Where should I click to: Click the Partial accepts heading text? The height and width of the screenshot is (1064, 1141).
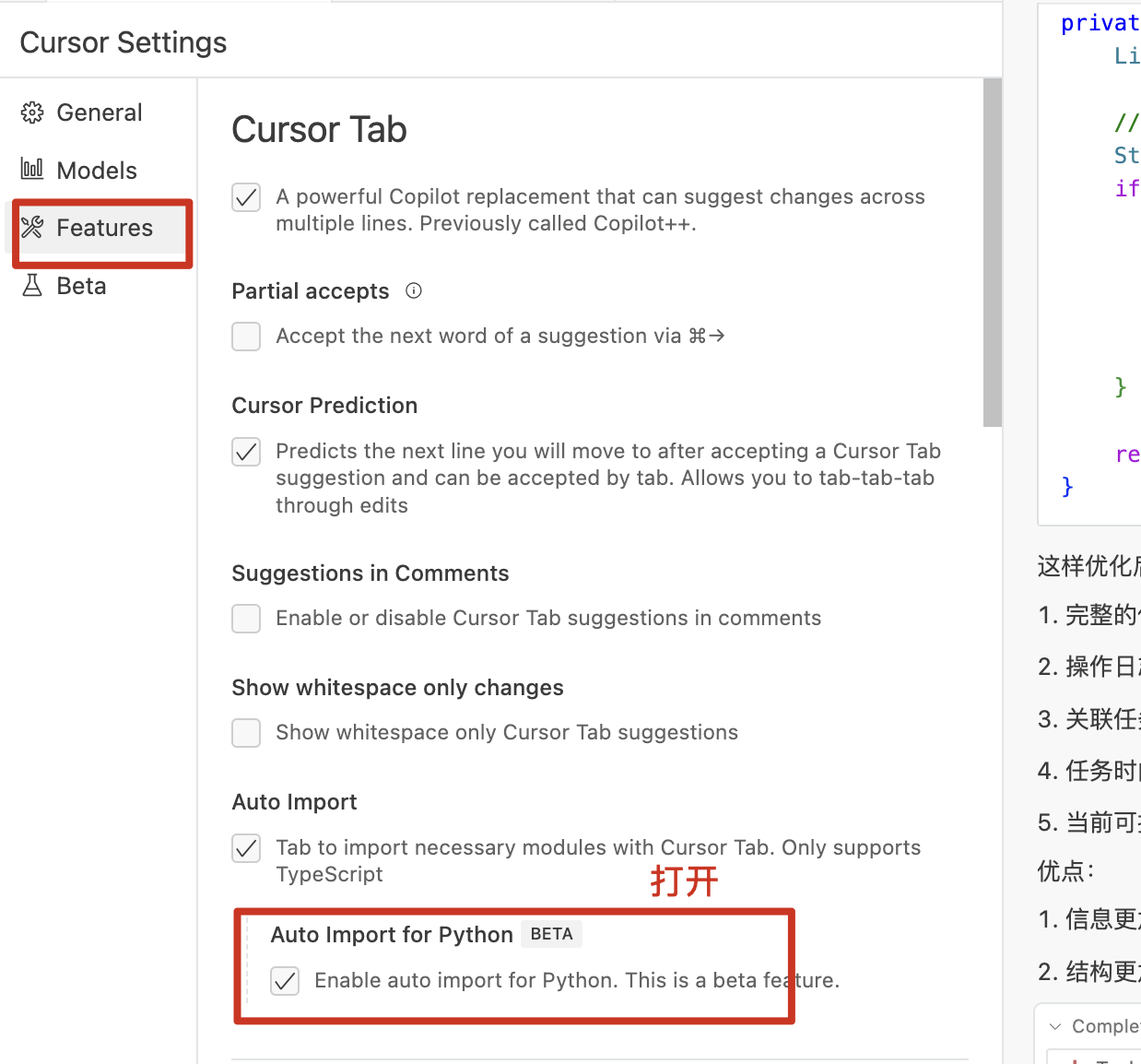(311, 291)
